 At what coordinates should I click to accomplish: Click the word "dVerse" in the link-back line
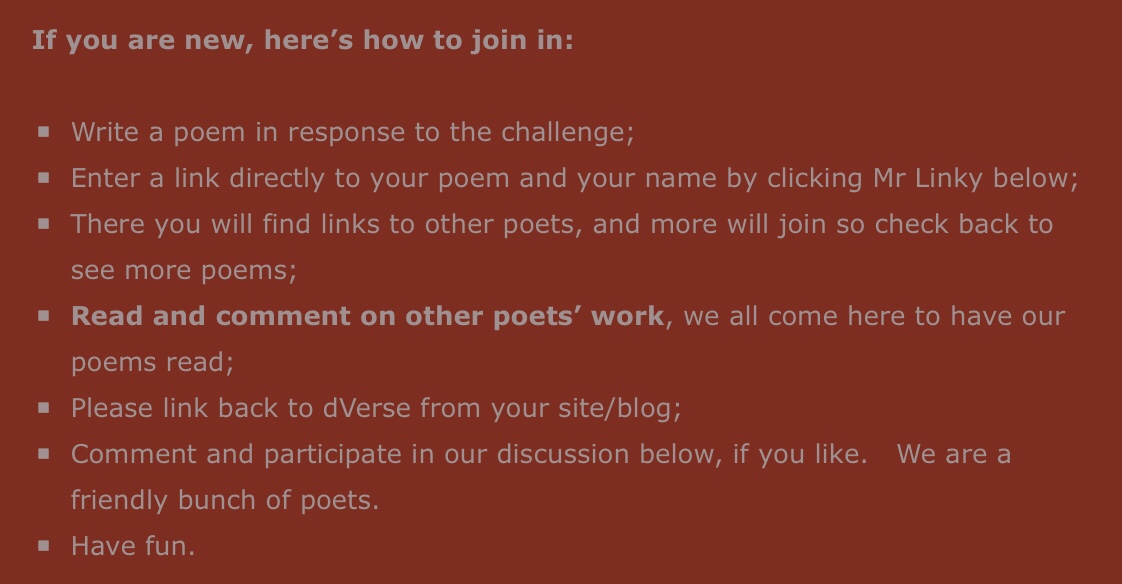[360, 408]
